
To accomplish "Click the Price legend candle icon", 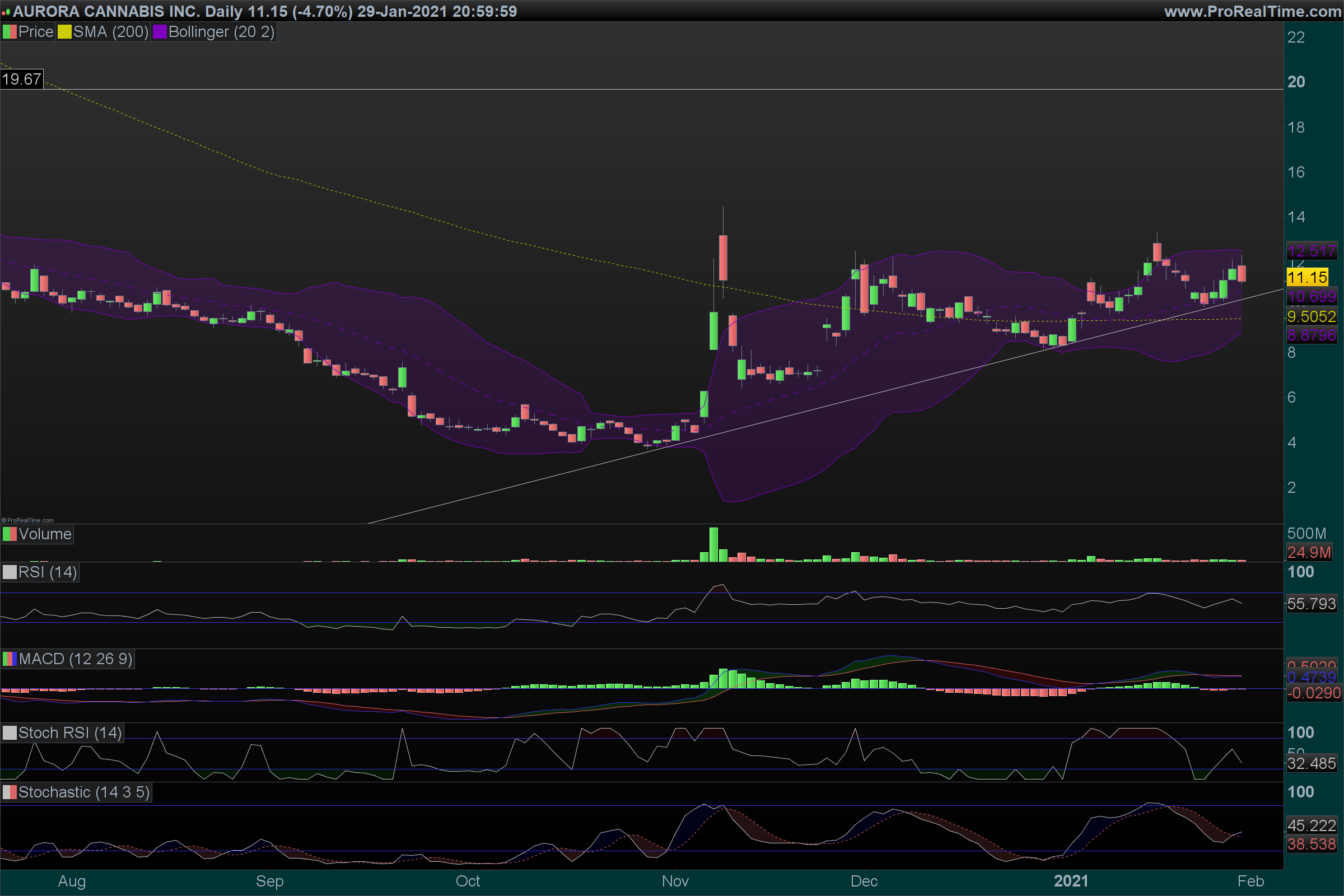I will pos(10,32).
